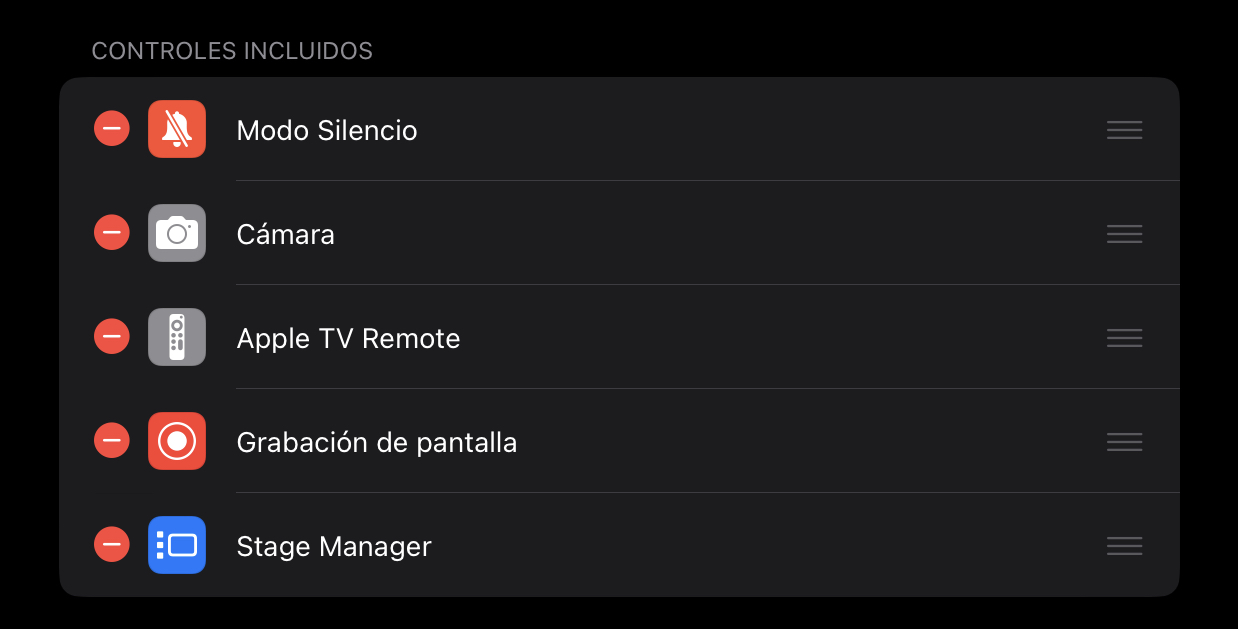Select the Grabación de pantalla label
1238x629 pixels.
click(376, 443)
